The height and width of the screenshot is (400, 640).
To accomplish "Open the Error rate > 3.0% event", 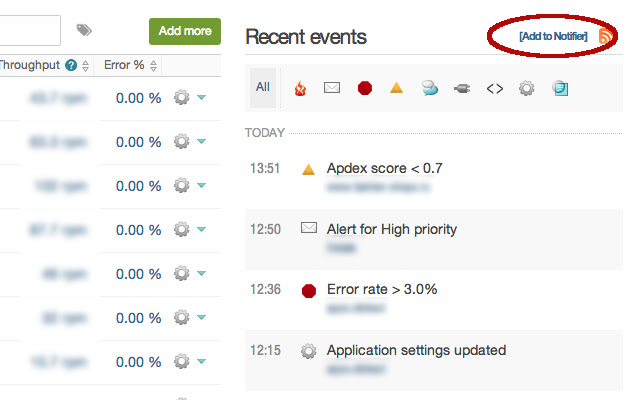I will pos(382,289).
